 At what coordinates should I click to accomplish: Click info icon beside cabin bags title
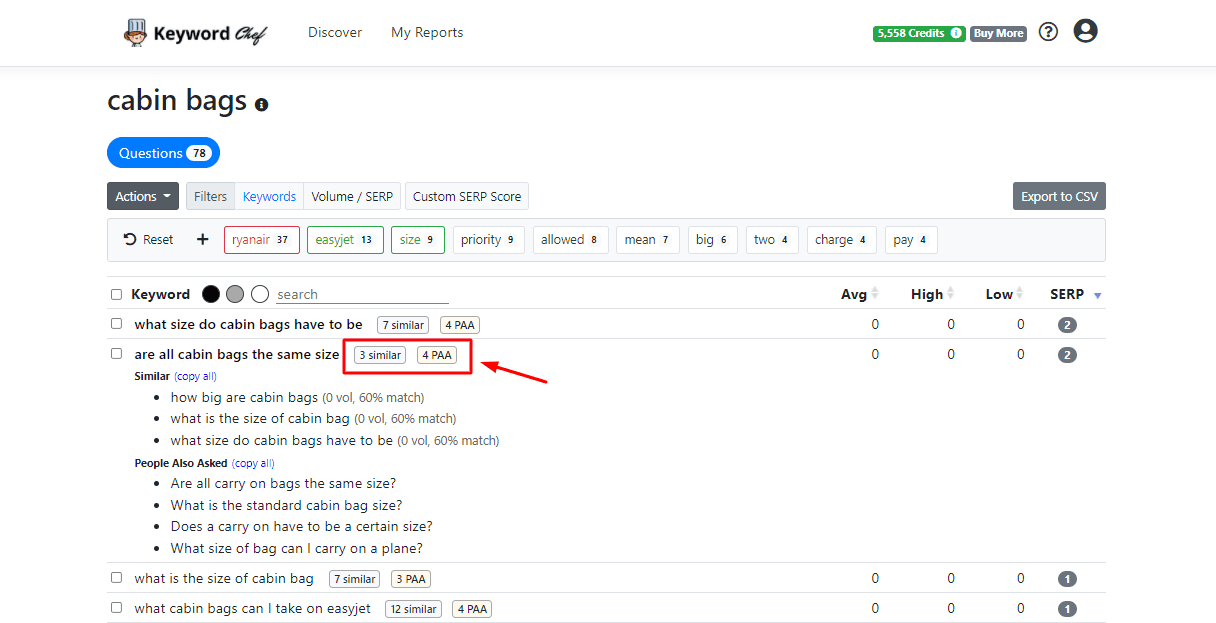coord(262,104)
